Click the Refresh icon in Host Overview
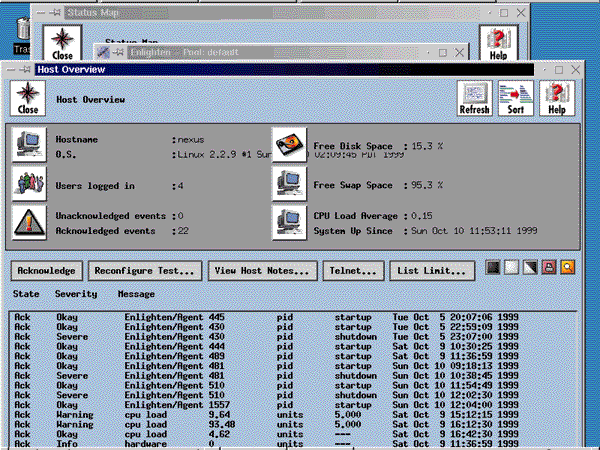Screen dimensions: 600x450 coord(474,98)
